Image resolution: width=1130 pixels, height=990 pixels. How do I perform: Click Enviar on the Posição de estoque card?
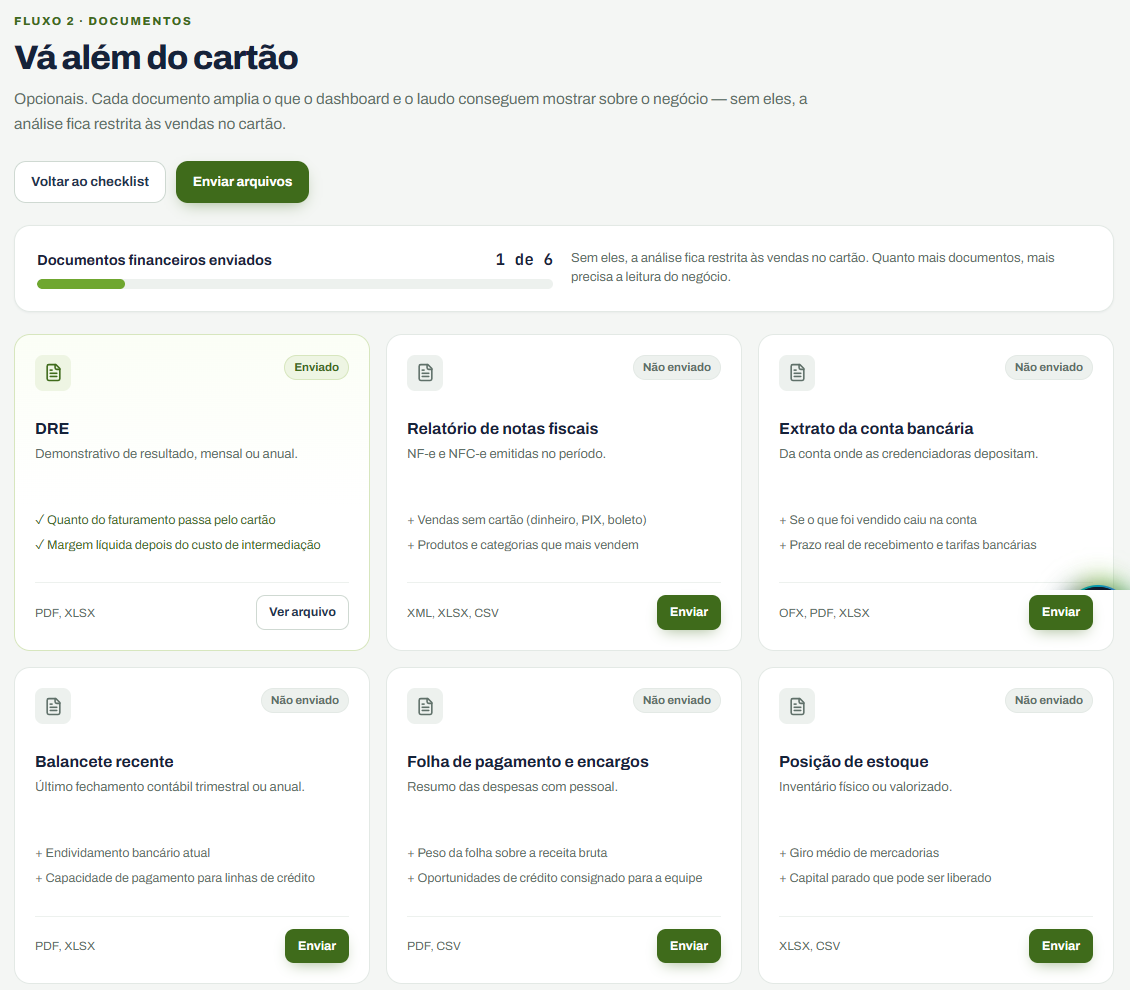1061,946
